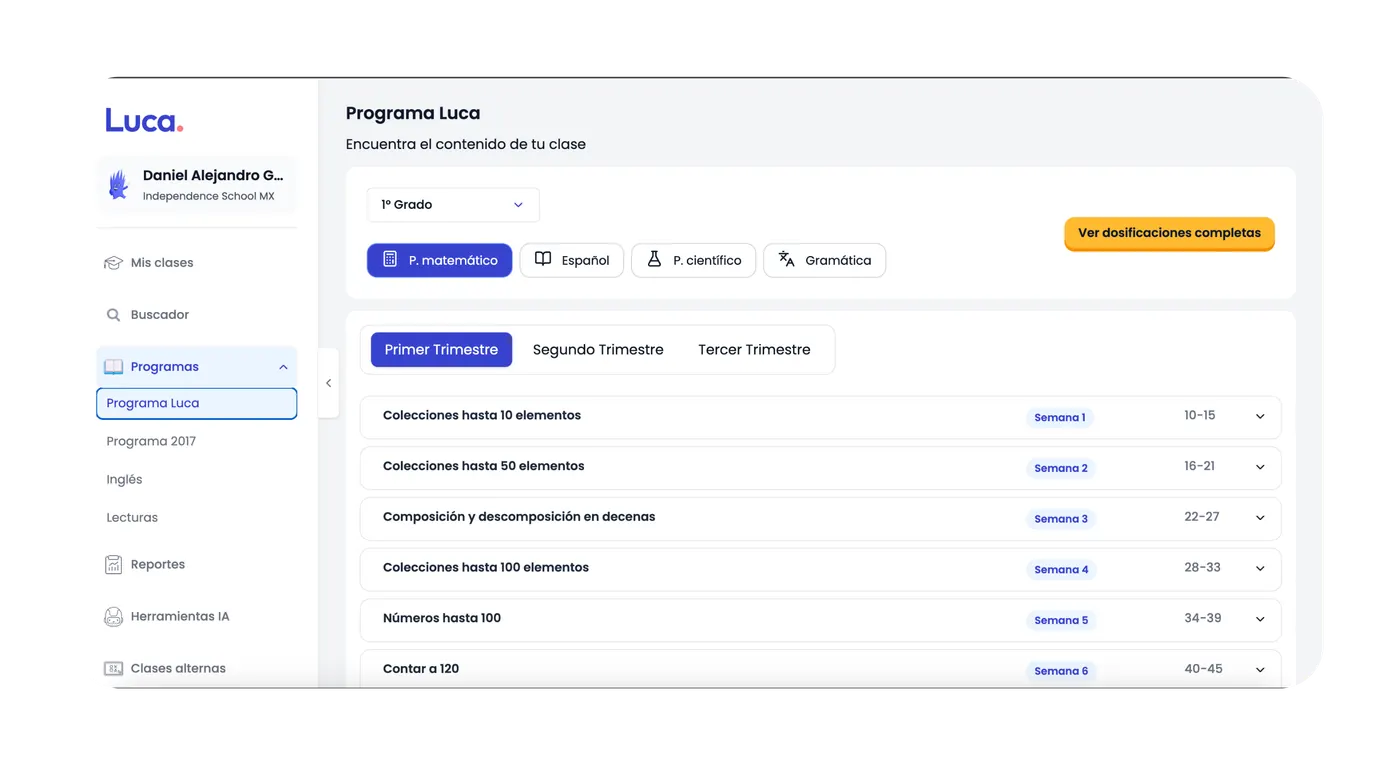The image size is (1400, 765).
Task: Click the page range 16-21
Action: (1200, 466)
